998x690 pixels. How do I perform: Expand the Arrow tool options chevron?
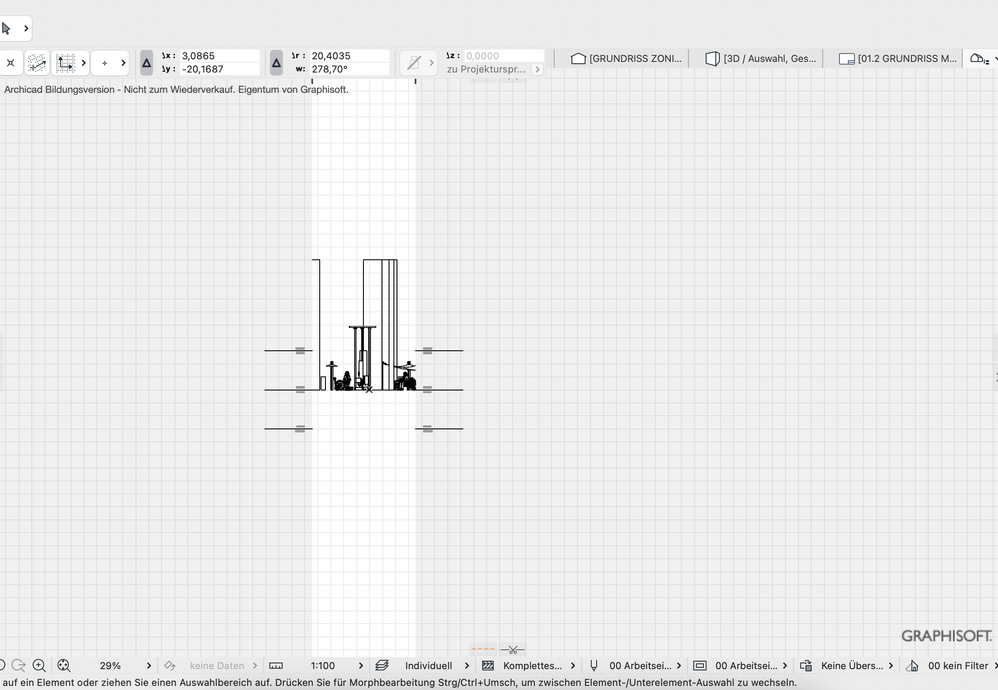tap(26, 28)
